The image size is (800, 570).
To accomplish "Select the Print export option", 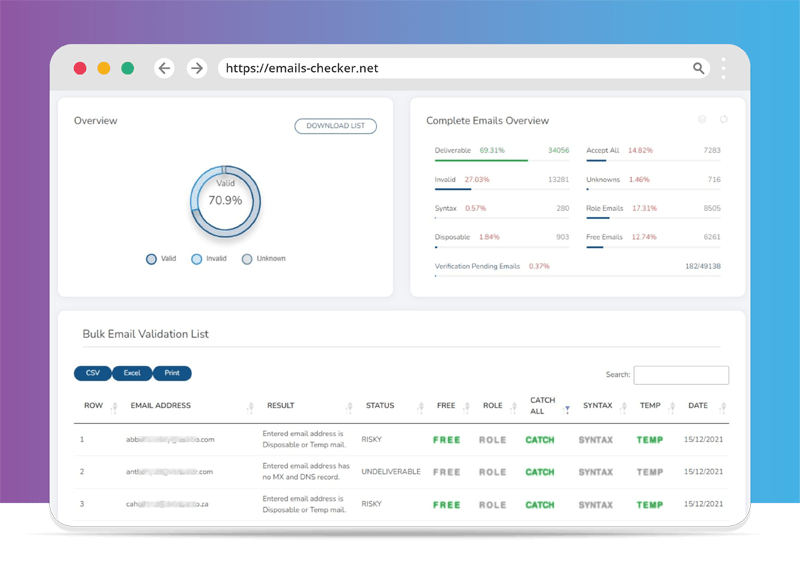I will (x=172, y=373).
